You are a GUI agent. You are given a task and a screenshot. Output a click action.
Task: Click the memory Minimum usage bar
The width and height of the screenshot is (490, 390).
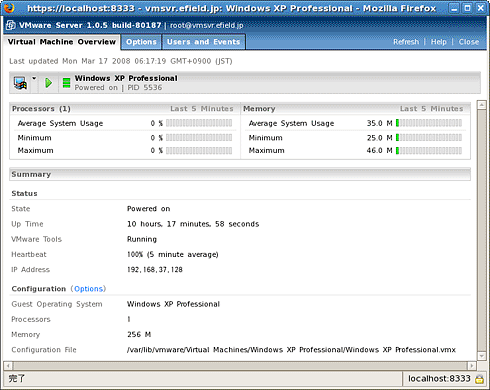pyautogui.click(x=429, y=138)
